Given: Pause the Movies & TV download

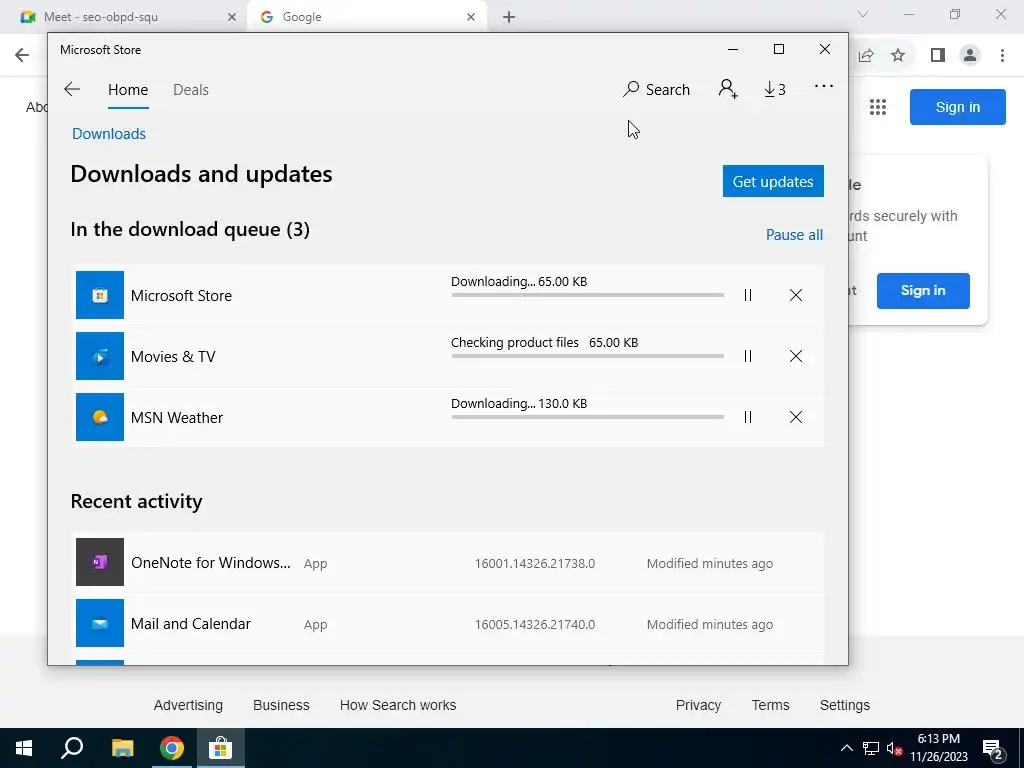Looking at the screenshot, I should click(748, 356).
